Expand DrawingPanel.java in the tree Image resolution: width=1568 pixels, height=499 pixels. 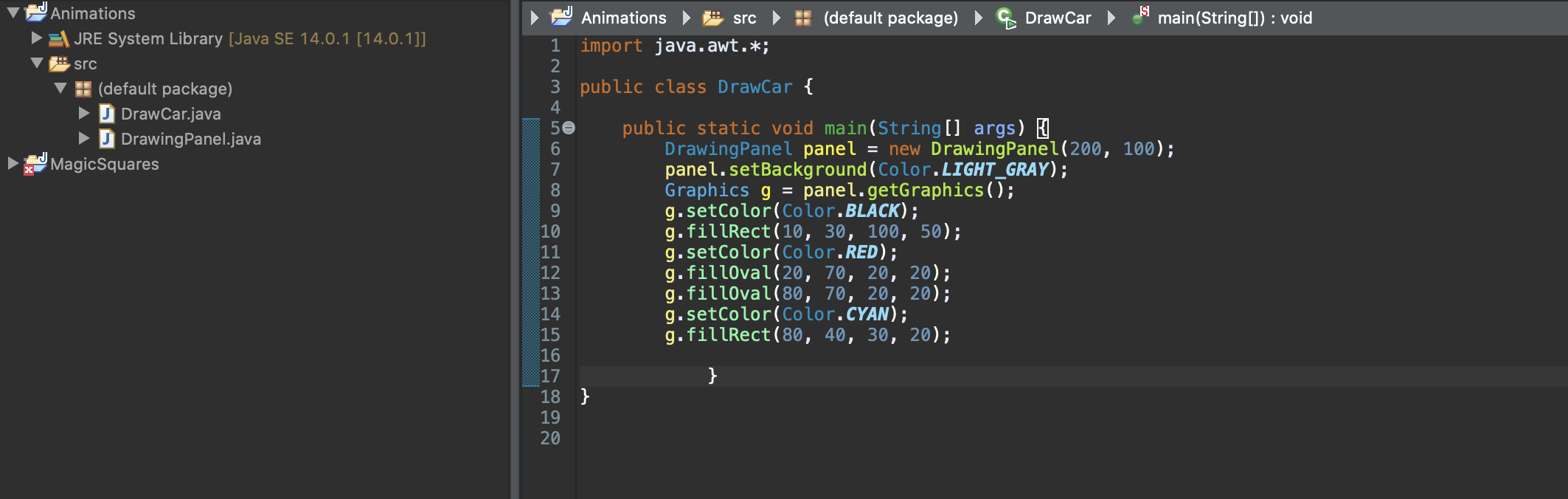(x=84, y=138)
